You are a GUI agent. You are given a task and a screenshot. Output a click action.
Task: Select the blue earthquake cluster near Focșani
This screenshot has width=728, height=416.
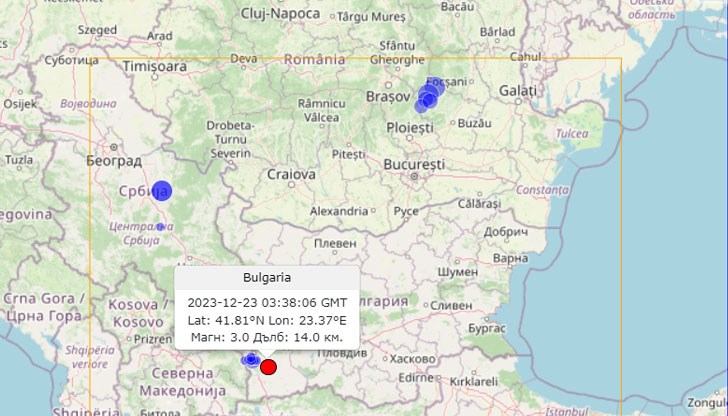(x=429, y=95)
